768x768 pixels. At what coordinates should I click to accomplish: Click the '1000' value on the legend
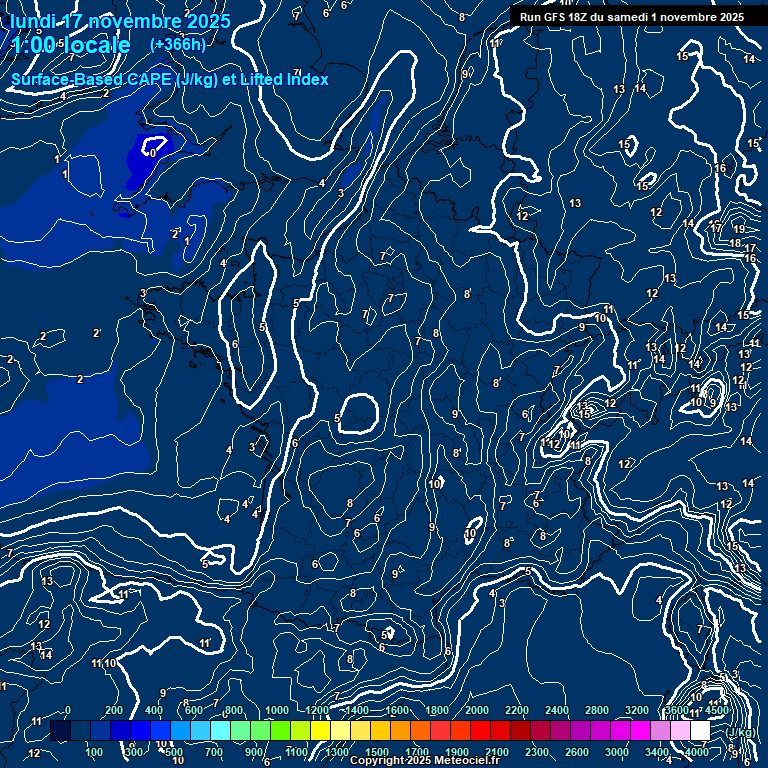(x=277, y=710)
